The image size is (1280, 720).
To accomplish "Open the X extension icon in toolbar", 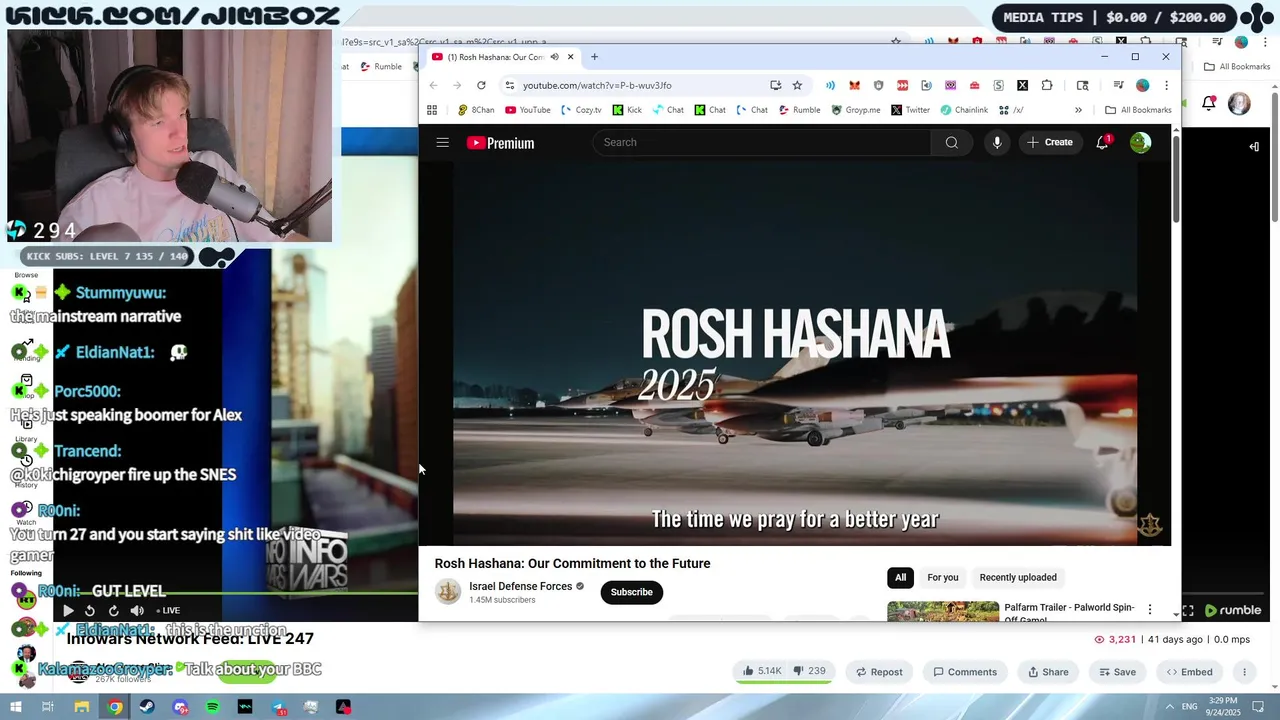I will pyautogui.click(x=1022, y=85).
